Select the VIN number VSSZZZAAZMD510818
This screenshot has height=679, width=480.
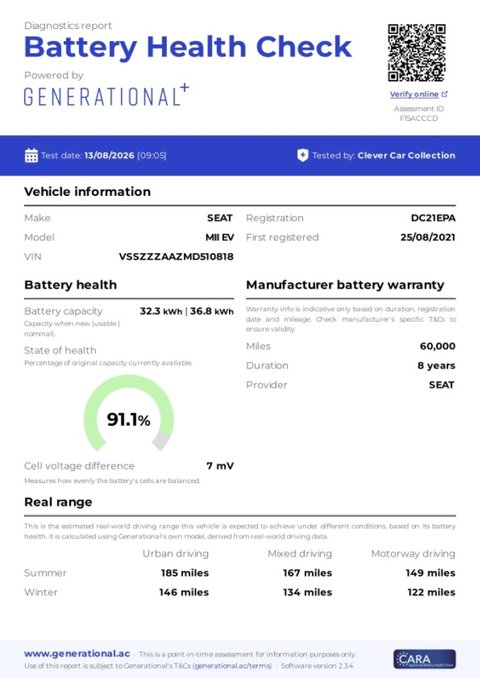pyautogui.click(x=176, y=257)
